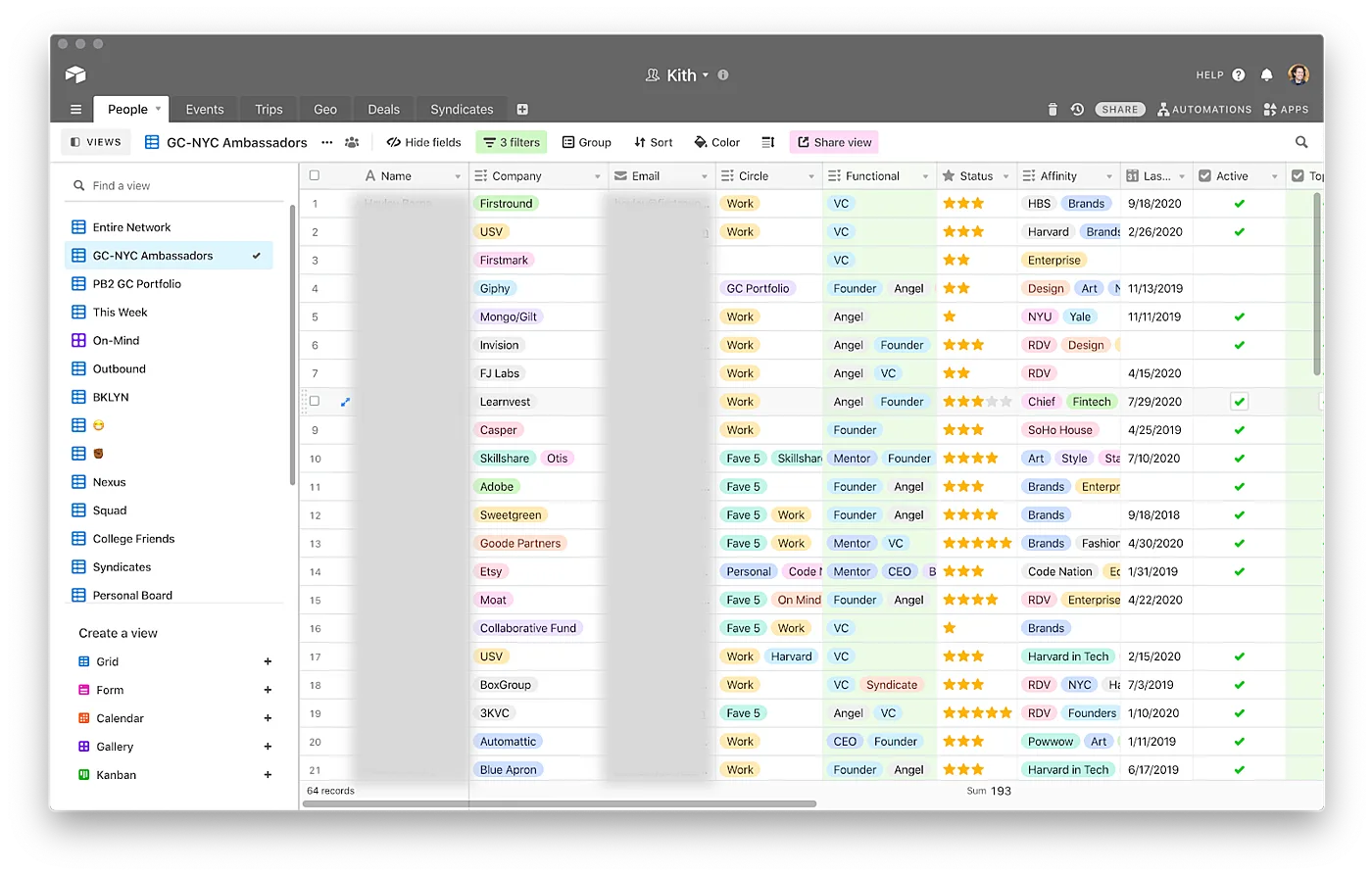
Task: Switch to the Syndicates table tab
Action: point(462,110)
